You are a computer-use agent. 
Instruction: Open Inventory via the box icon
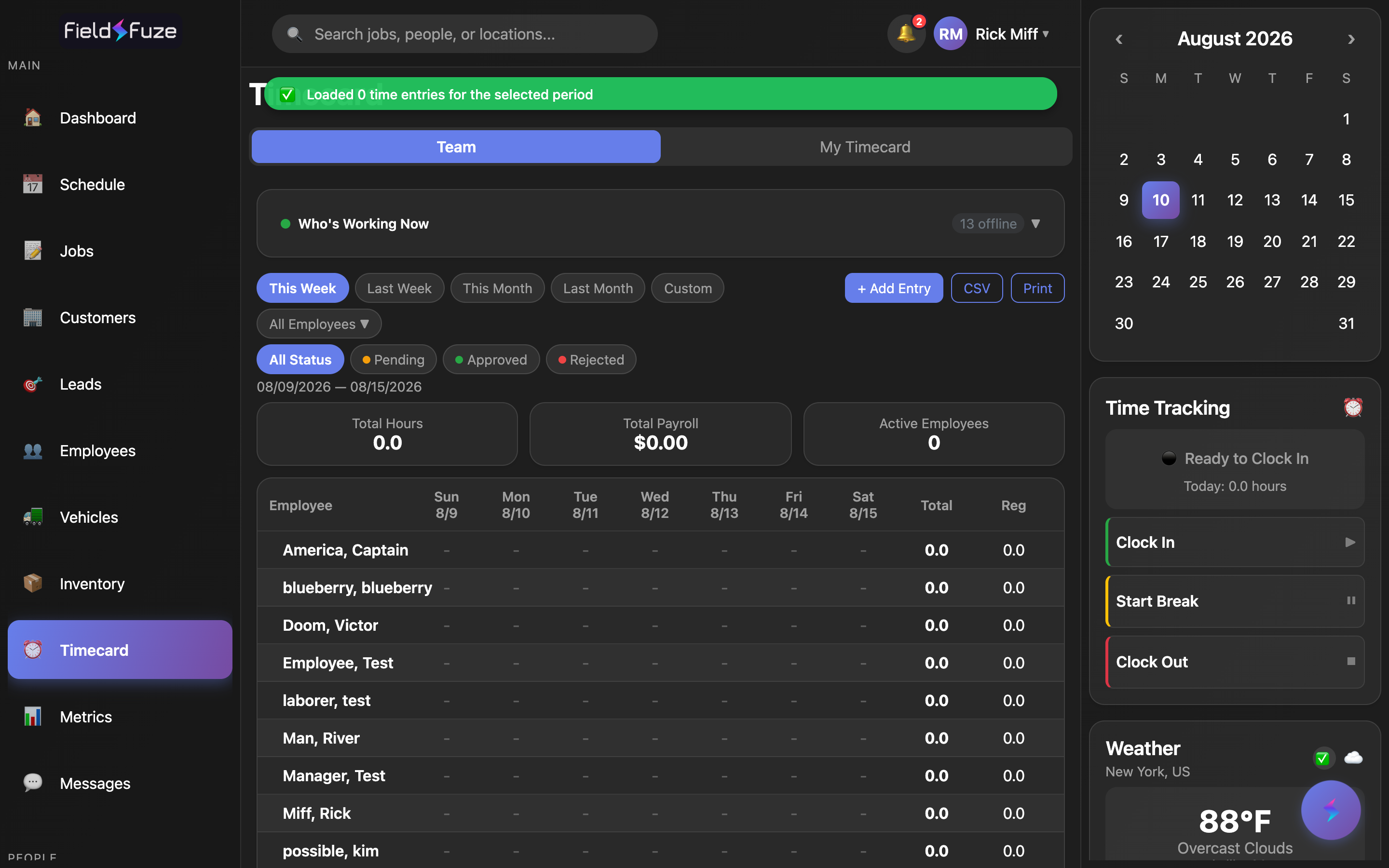tap(33, 584)
